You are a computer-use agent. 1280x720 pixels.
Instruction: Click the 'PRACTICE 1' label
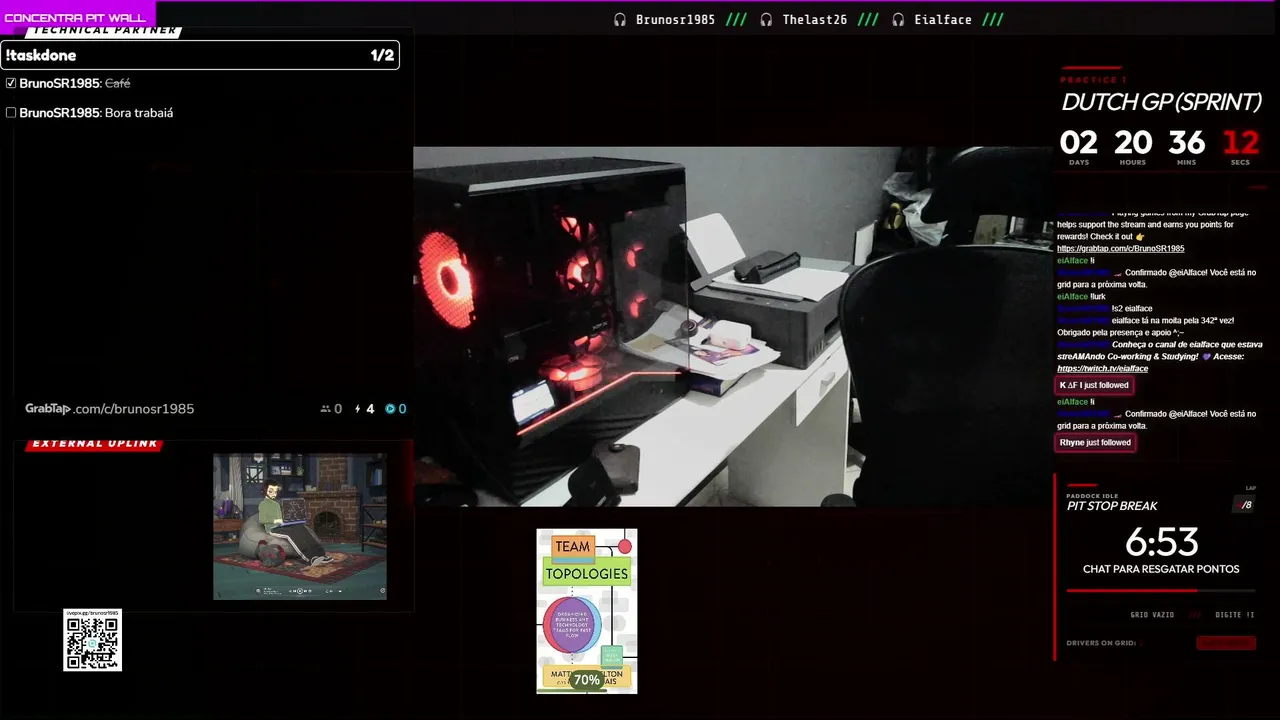coord(1093,80)
